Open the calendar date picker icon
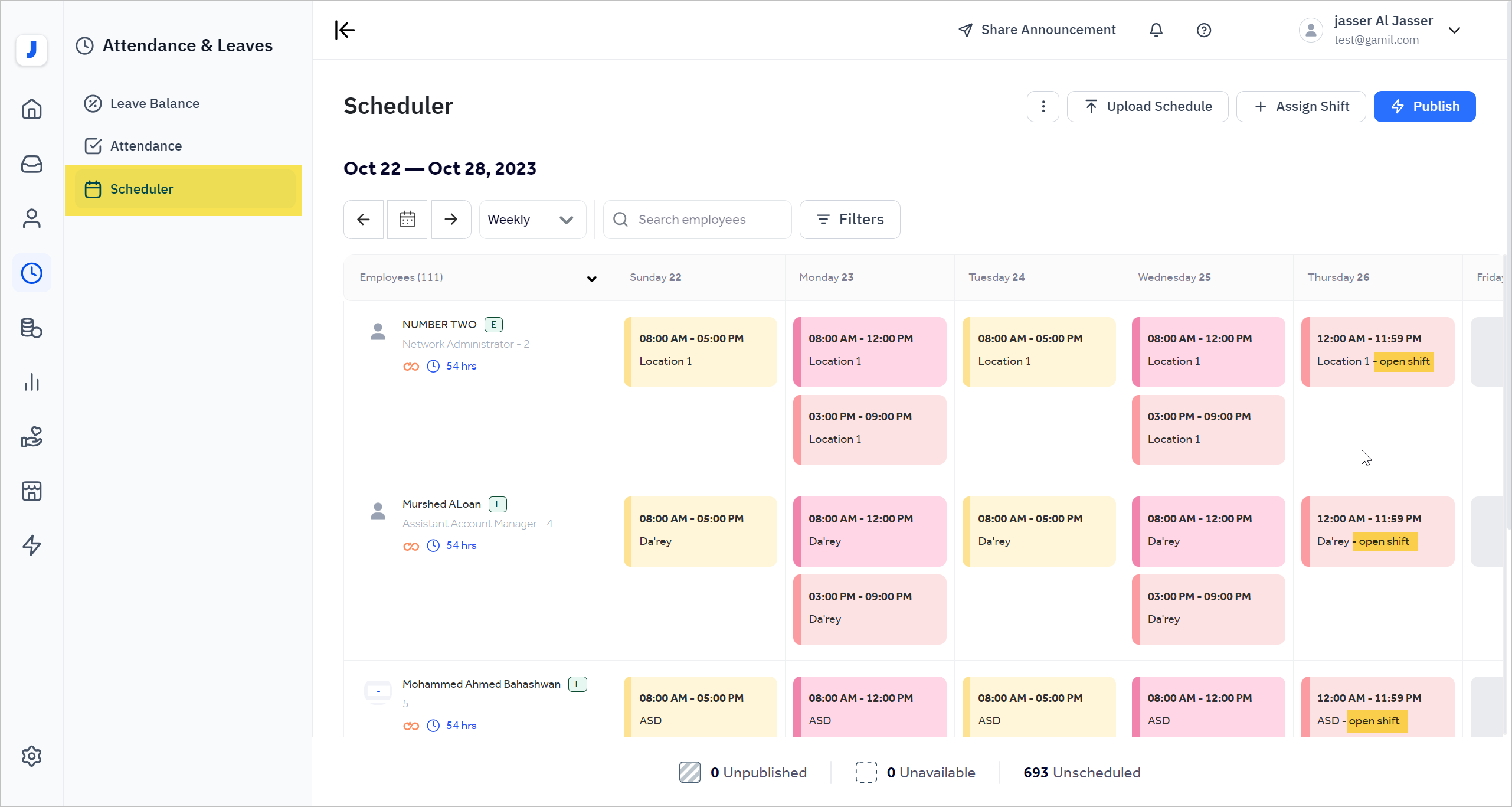This screenshot has height=807, width=1512. click(x=407, y=219)
